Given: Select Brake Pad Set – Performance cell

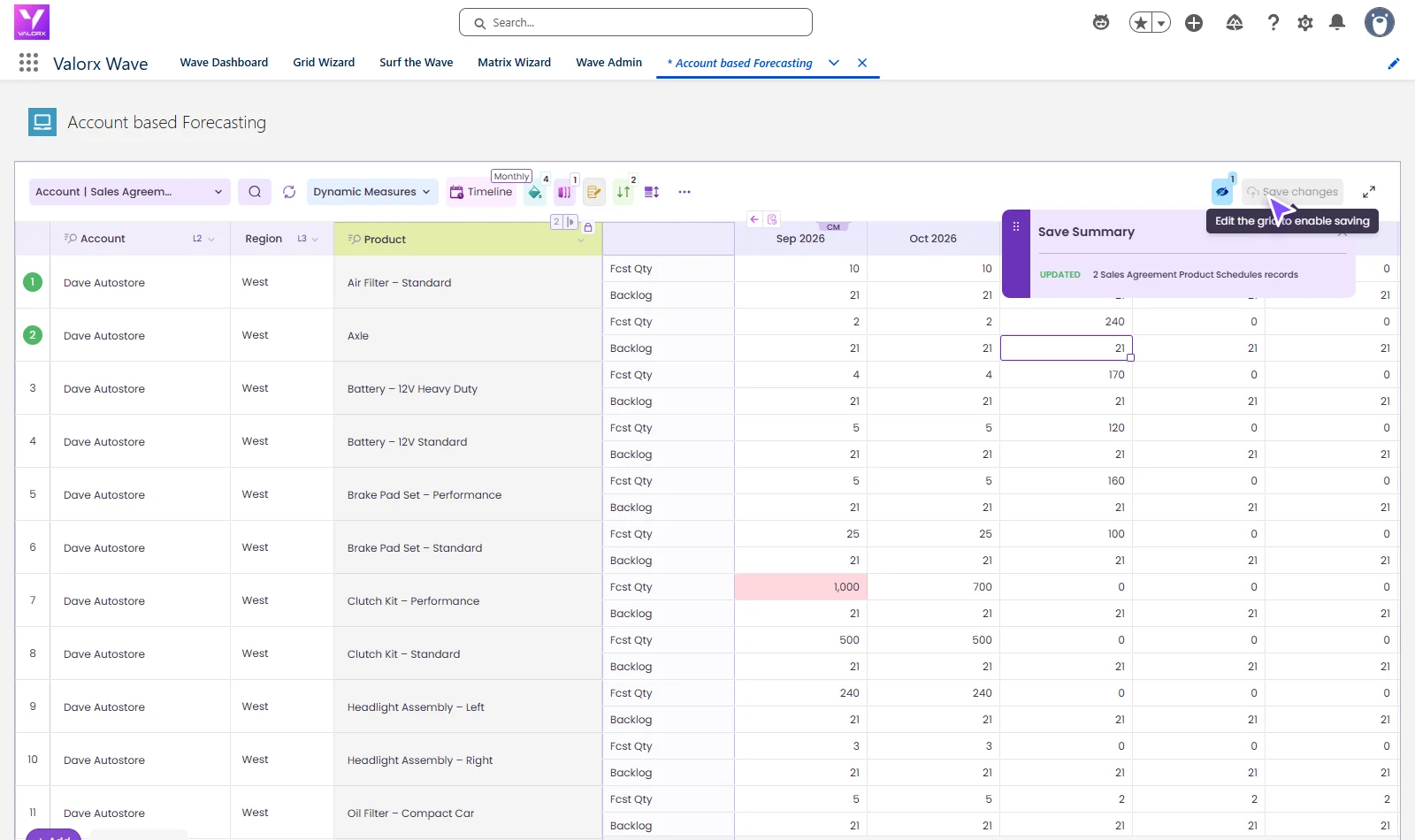Looking at the screenshot, I should (468, 494).
